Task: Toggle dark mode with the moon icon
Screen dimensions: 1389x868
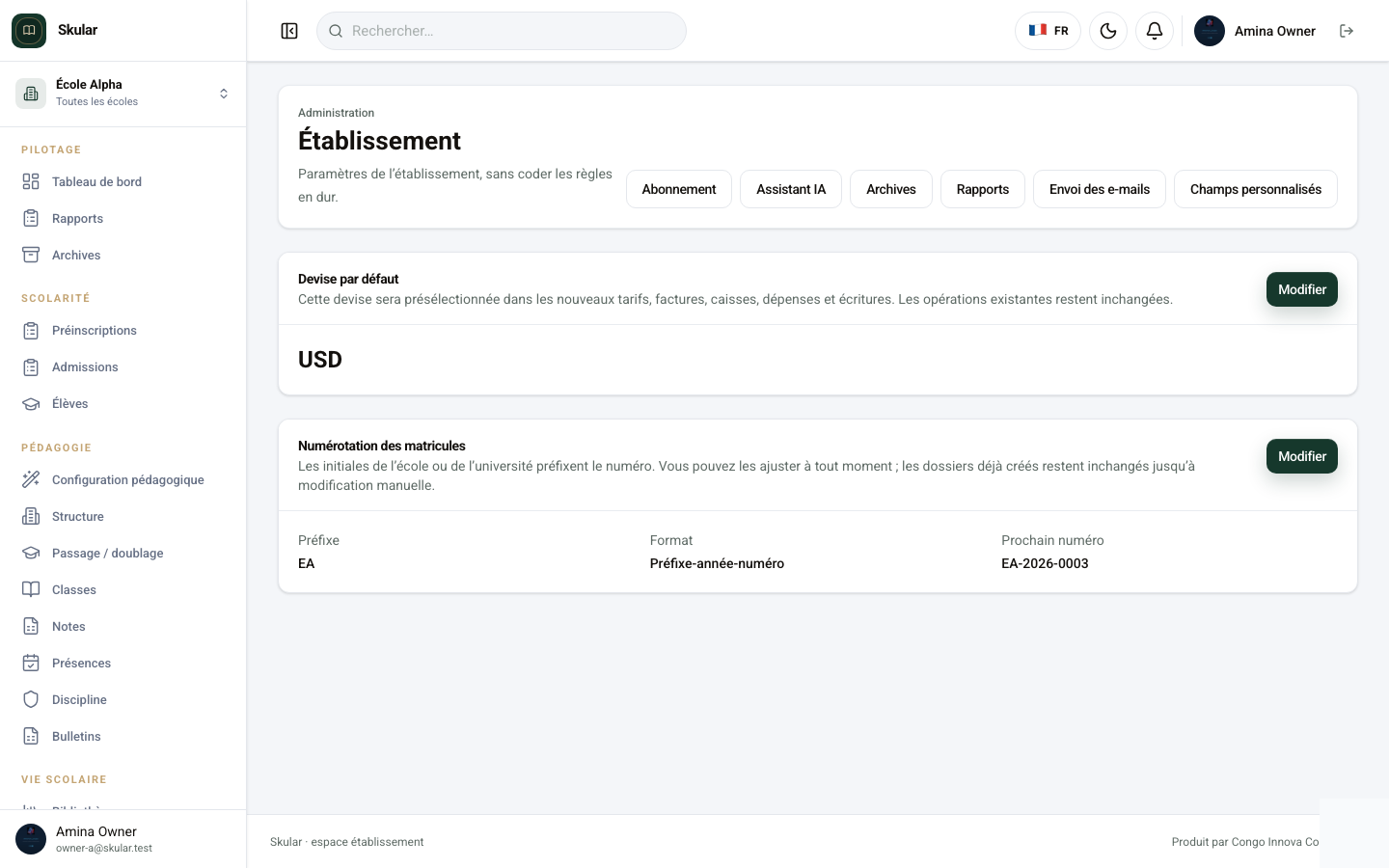Action: pyautogui.click(x=1108, y=31)
